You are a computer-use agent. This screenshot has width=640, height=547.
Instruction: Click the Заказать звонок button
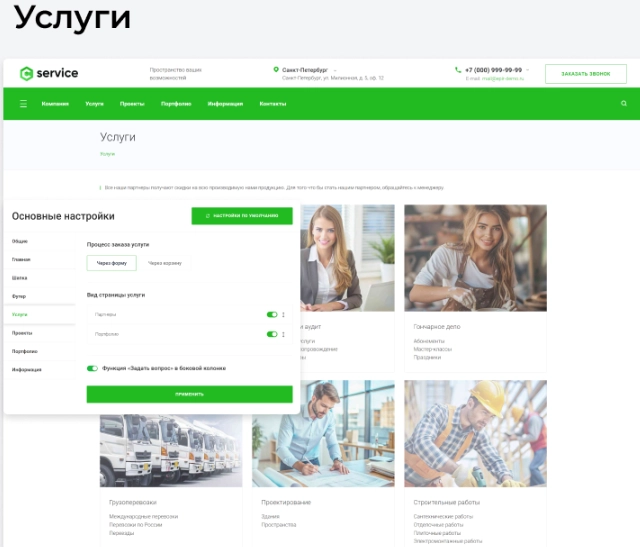pyautogui.click(x=586, y=74)
